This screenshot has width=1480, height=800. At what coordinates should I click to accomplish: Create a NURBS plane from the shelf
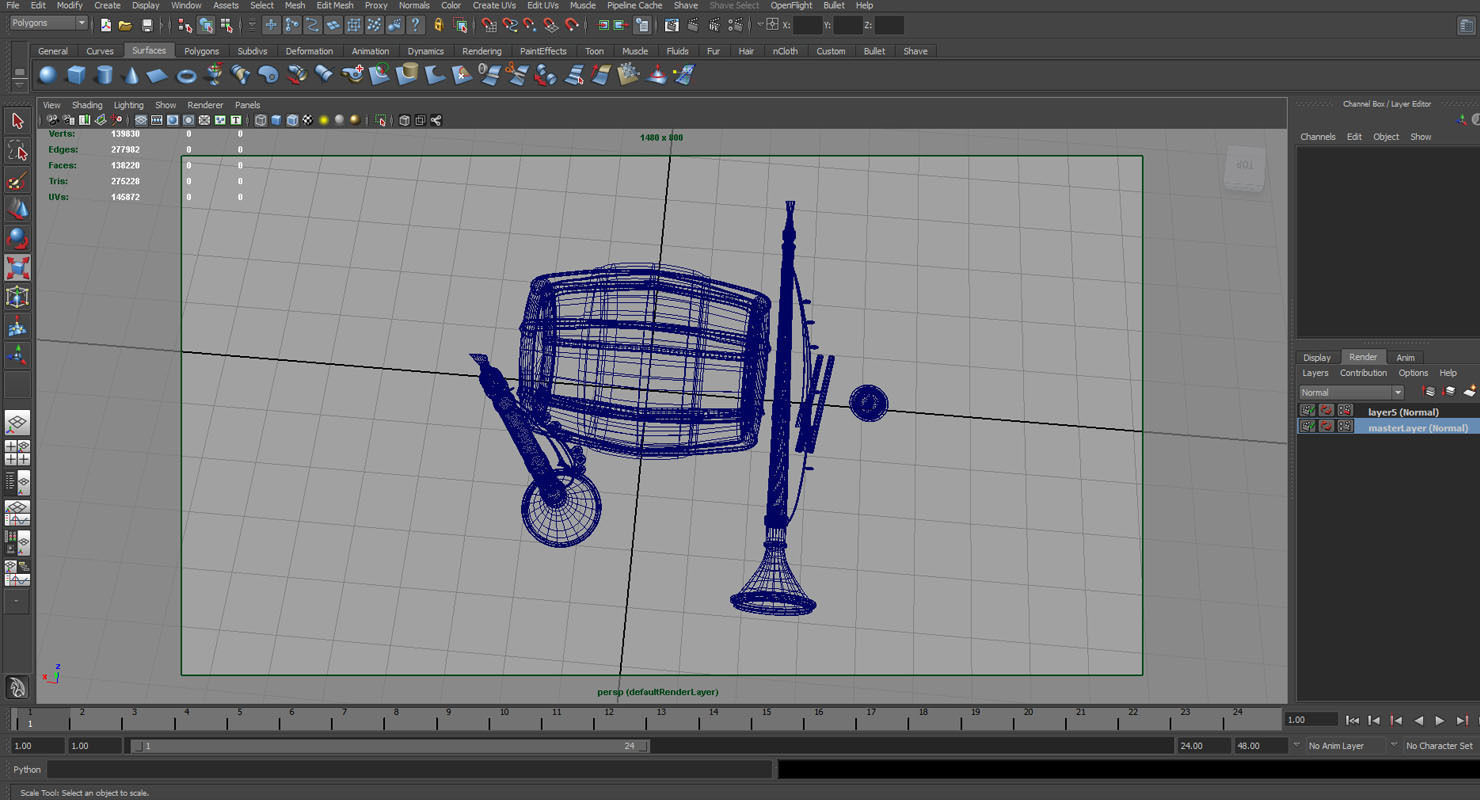click(x=158, y=75)
